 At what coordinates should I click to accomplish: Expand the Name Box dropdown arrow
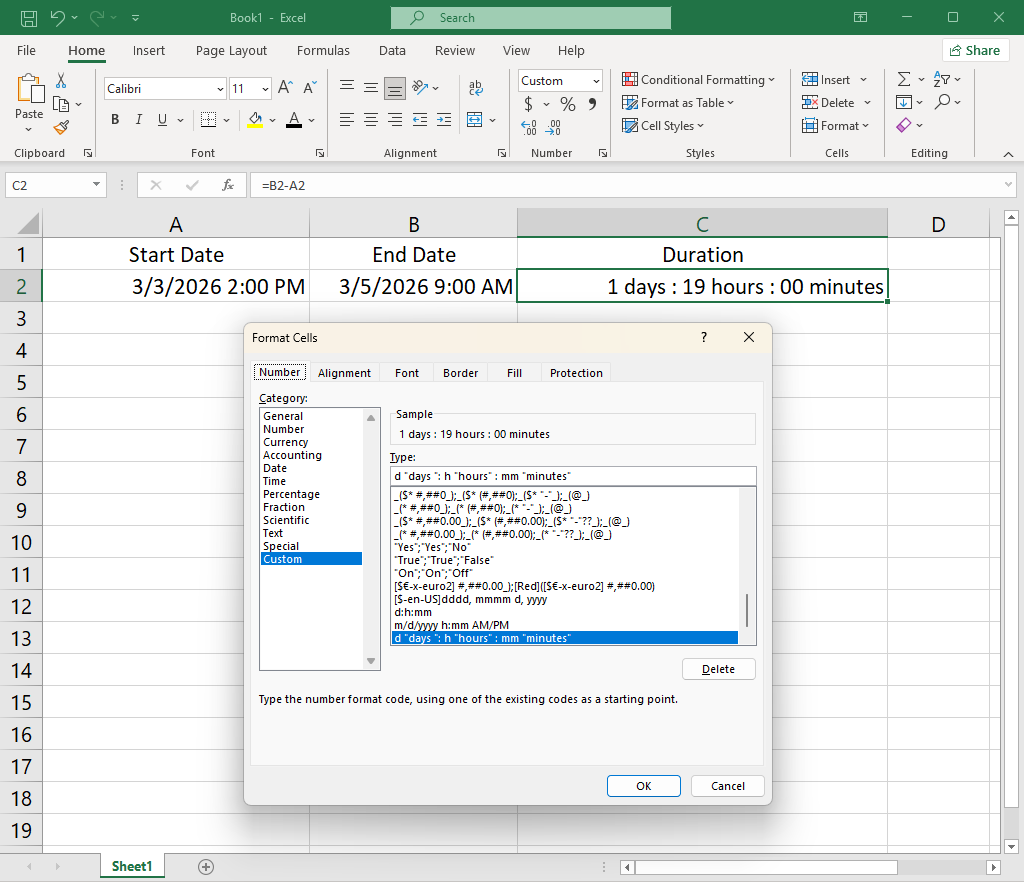(x=96, y=185)
